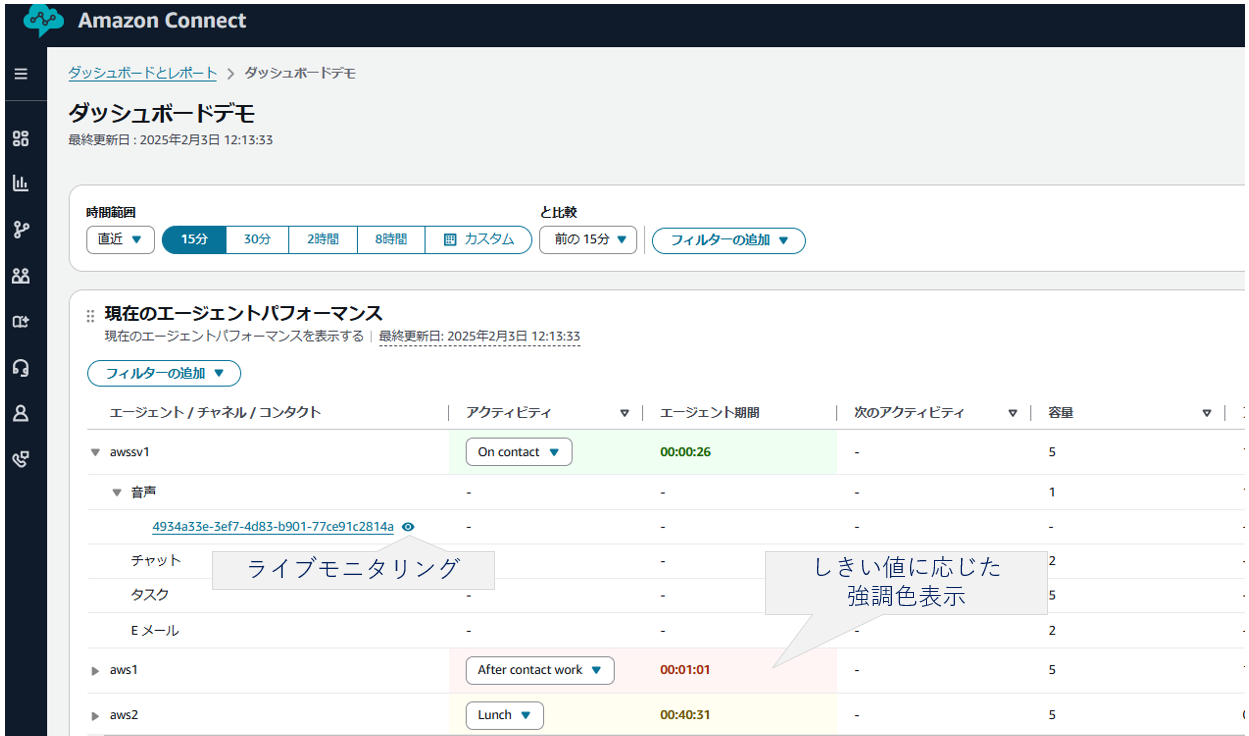Open contact 4934a33e-3ef7-4d83-b901-77ce91c2814a link
Viewport: 1249px width, 736px height.
[x=273, y=527]
